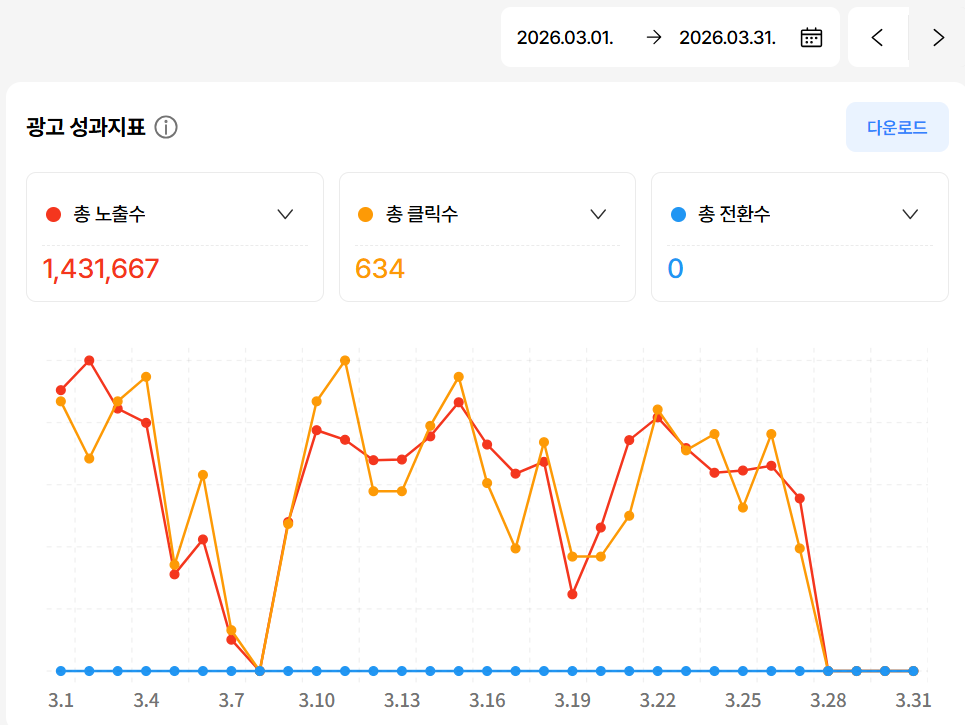The image size is (965, 725).
Task: Click the 3.13 x-axis label
Action: coord(402,700)
